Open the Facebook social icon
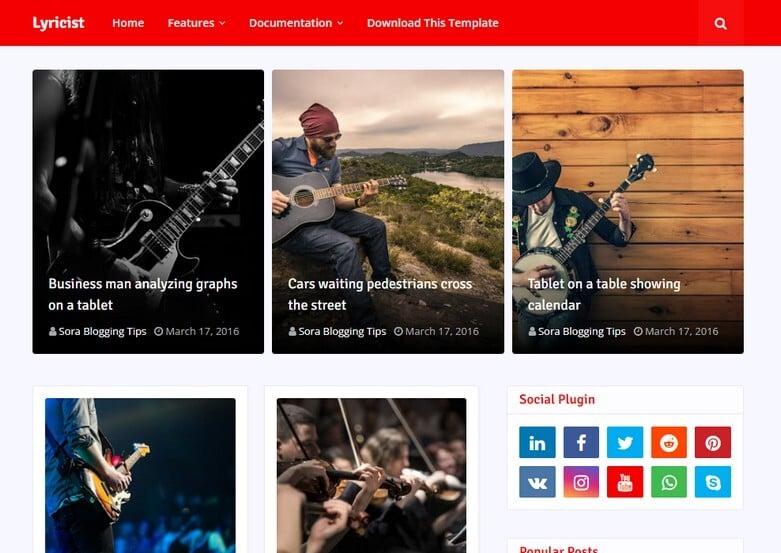The height and width of the screenshot is (553, 781). tap(581, 442)
